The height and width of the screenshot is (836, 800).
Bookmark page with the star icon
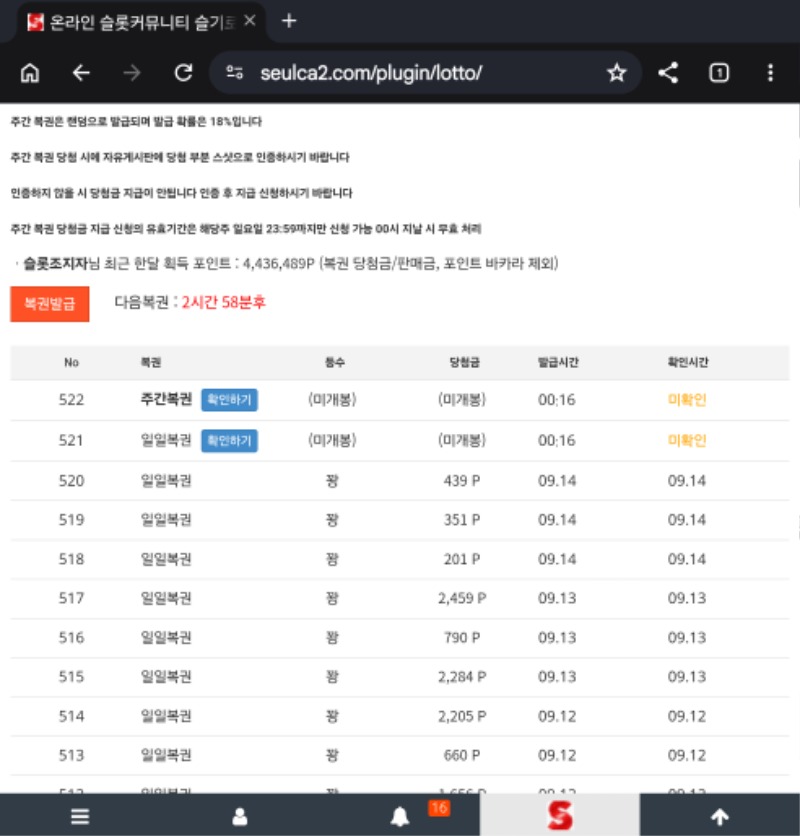(x=617, y=73)
